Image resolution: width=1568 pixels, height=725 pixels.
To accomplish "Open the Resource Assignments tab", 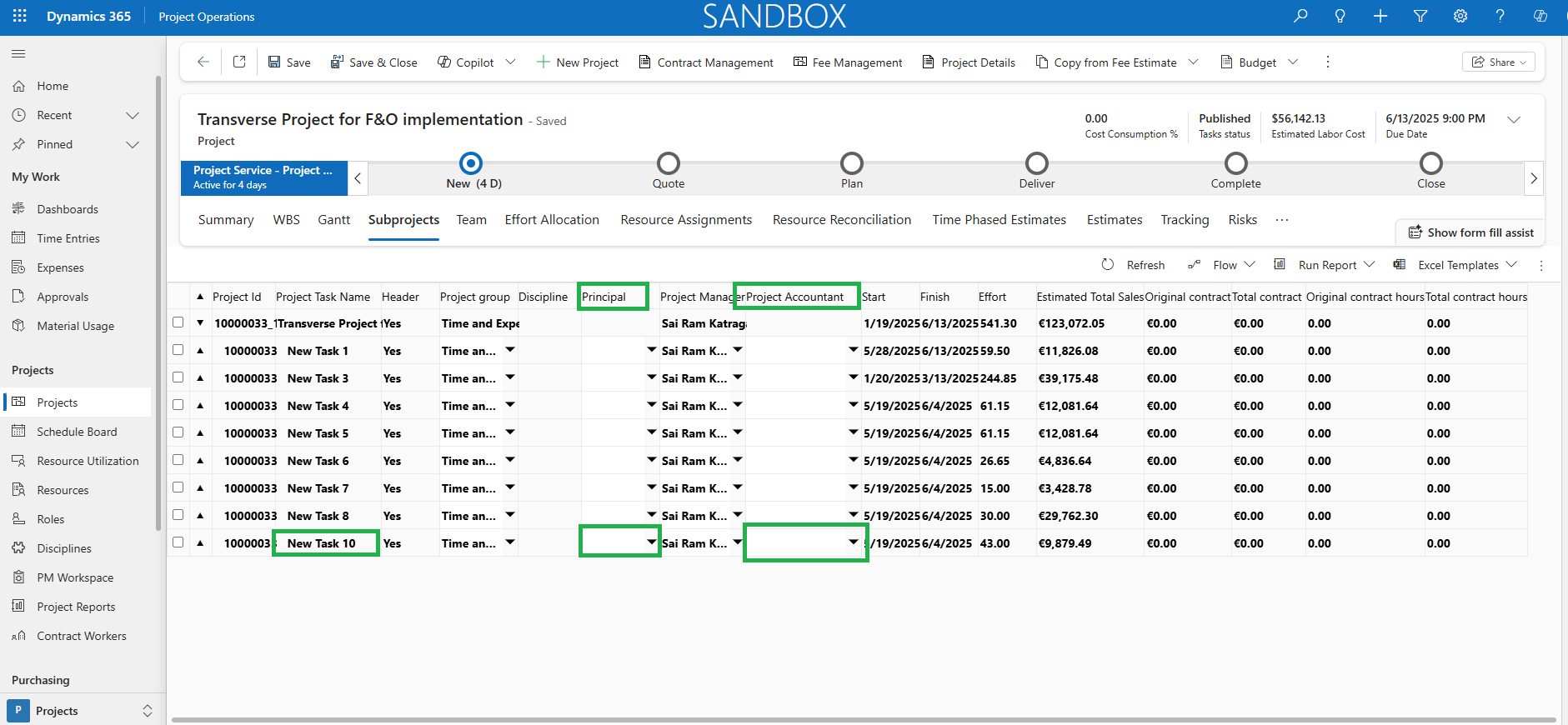I will (686, 220).
